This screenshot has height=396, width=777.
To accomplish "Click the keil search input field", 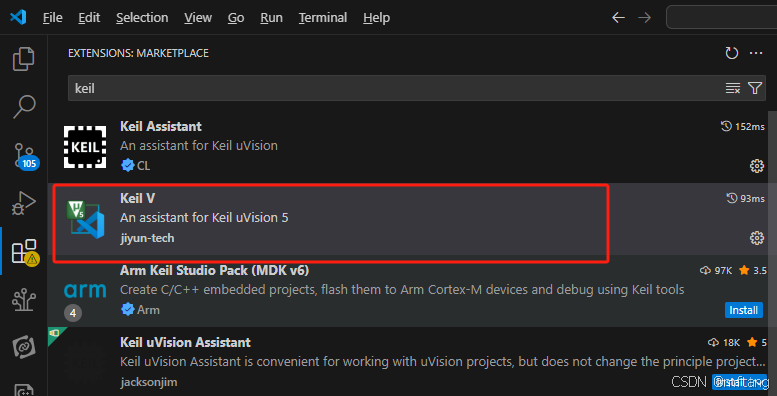I will [396, 88].
